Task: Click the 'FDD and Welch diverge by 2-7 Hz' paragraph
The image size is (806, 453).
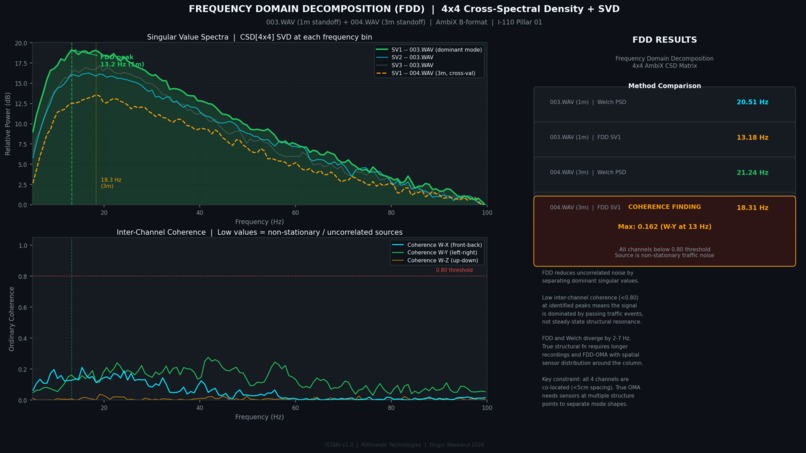Action: pos(592,351)
